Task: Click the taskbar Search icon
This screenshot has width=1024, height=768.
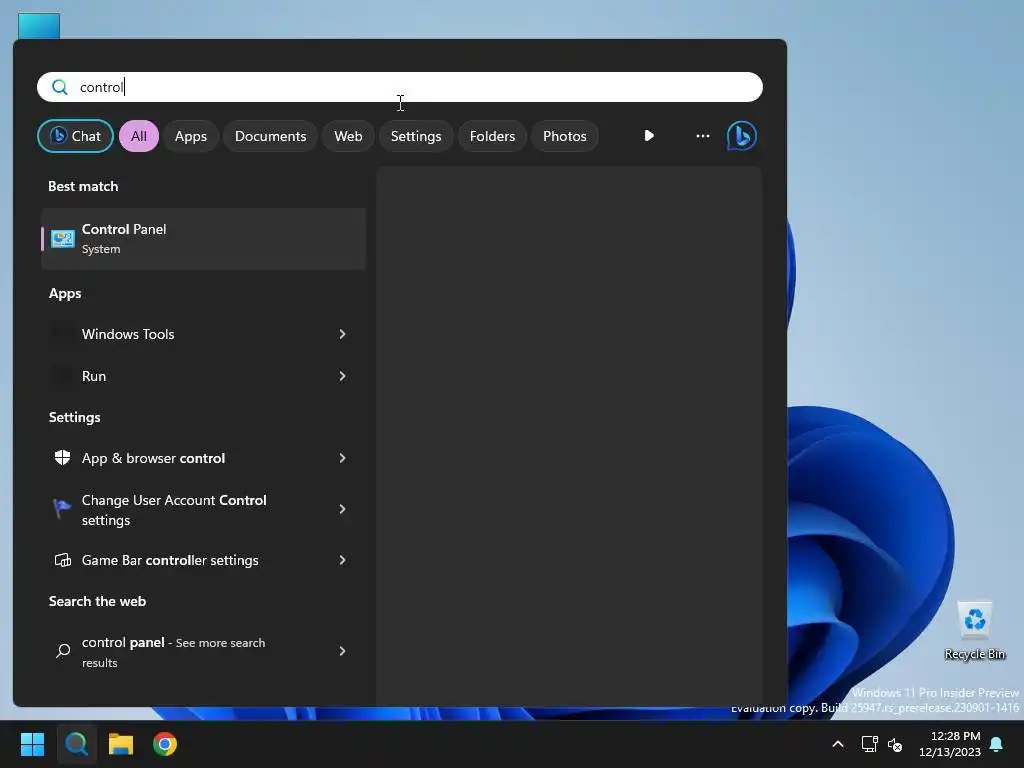Action: 76,744
